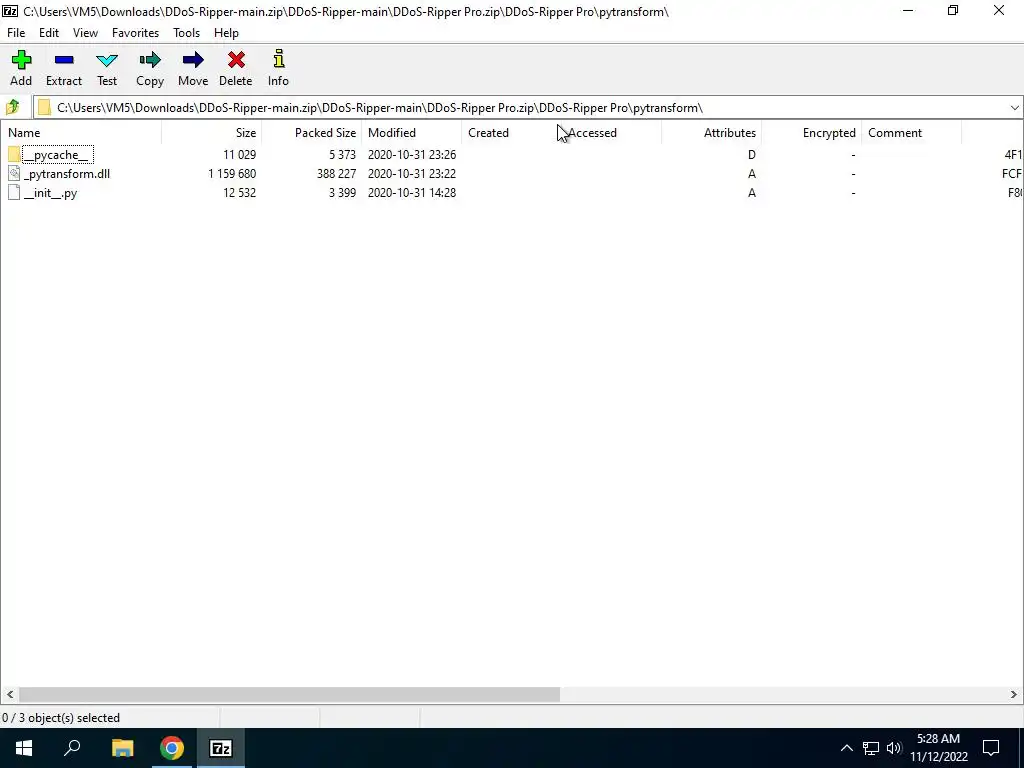Open taskbar Search
This screenshot has width=1024, height=768.
[72, 748]
